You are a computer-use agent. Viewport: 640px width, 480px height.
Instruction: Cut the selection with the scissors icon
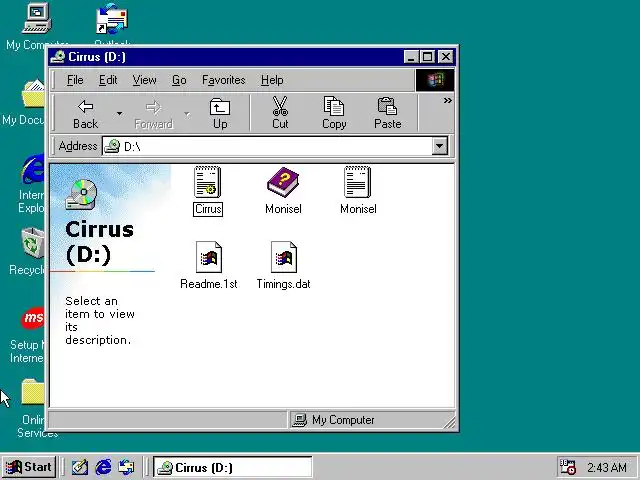(x=280, y=113)
